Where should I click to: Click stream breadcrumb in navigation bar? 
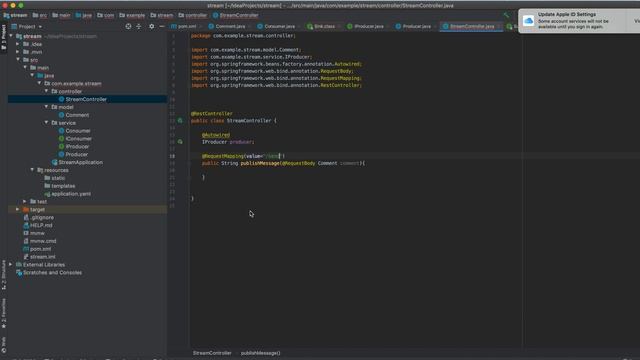[x=15, y=15]
